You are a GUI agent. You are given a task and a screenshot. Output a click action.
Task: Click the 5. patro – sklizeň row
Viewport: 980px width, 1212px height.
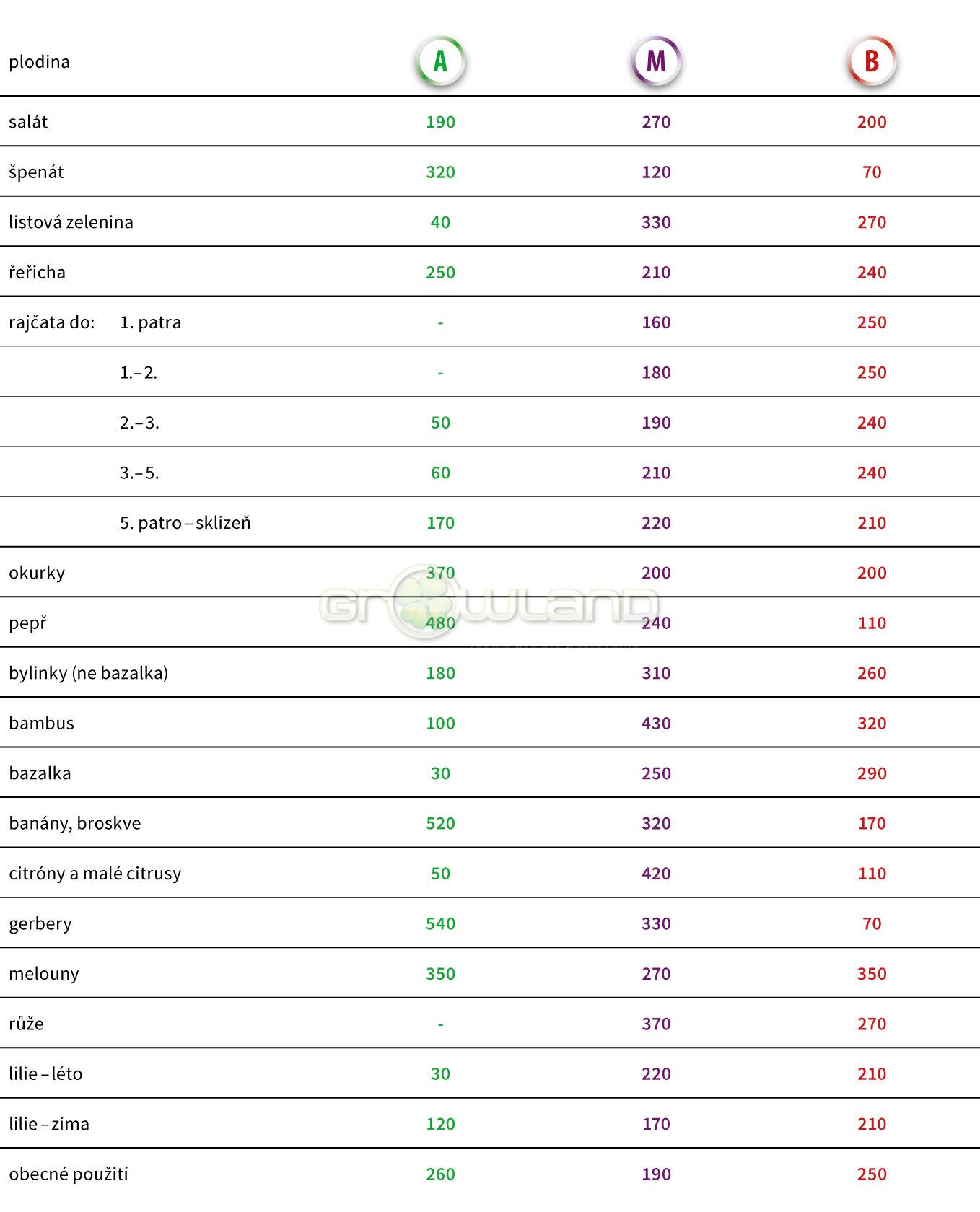(x=185, y=523)
